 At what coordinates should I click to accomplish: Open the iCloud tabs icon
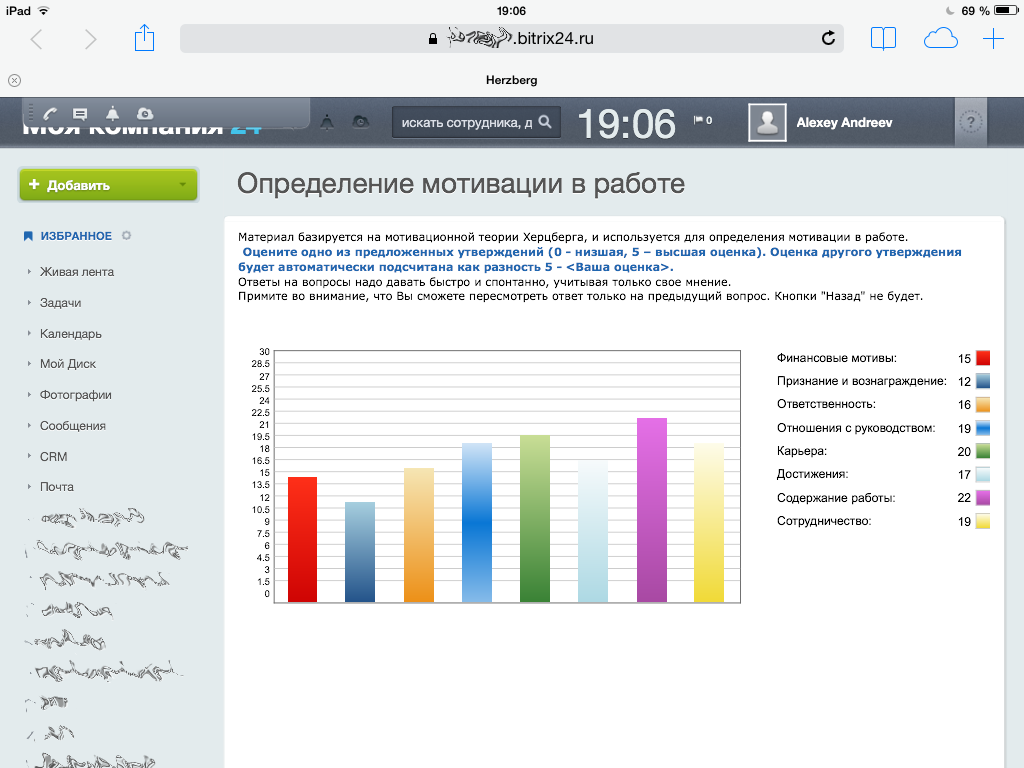coord(940,39)
